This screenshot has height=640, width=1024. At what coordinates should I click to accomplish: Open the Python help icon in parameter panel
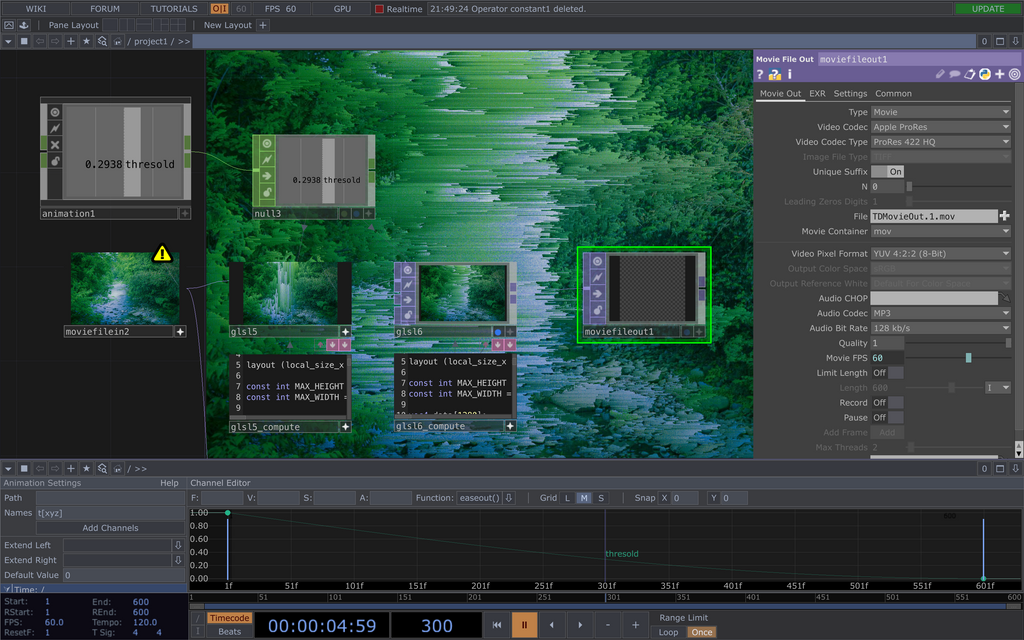coord(775,74)
